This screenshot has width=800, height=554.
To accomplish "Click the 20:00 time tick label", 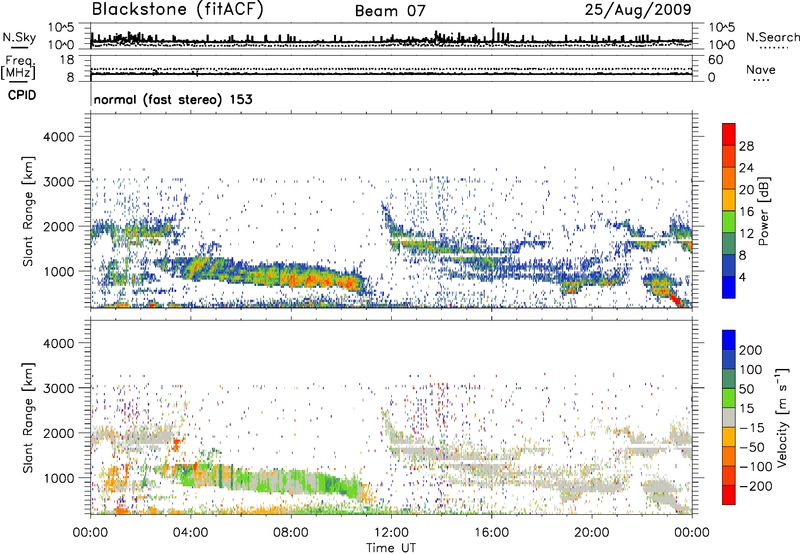I will pos(591,533).
